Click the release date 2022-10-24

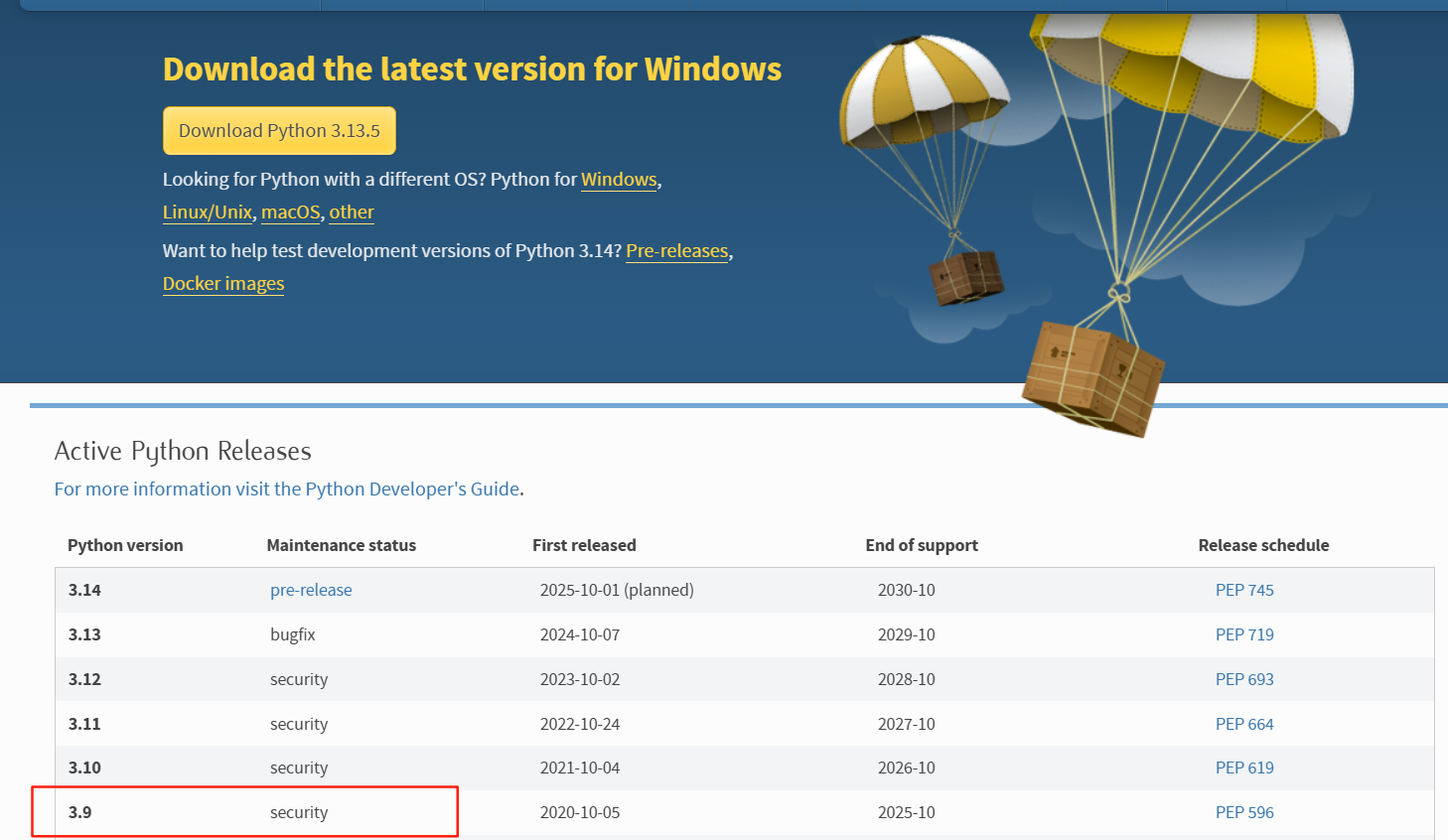580,724
